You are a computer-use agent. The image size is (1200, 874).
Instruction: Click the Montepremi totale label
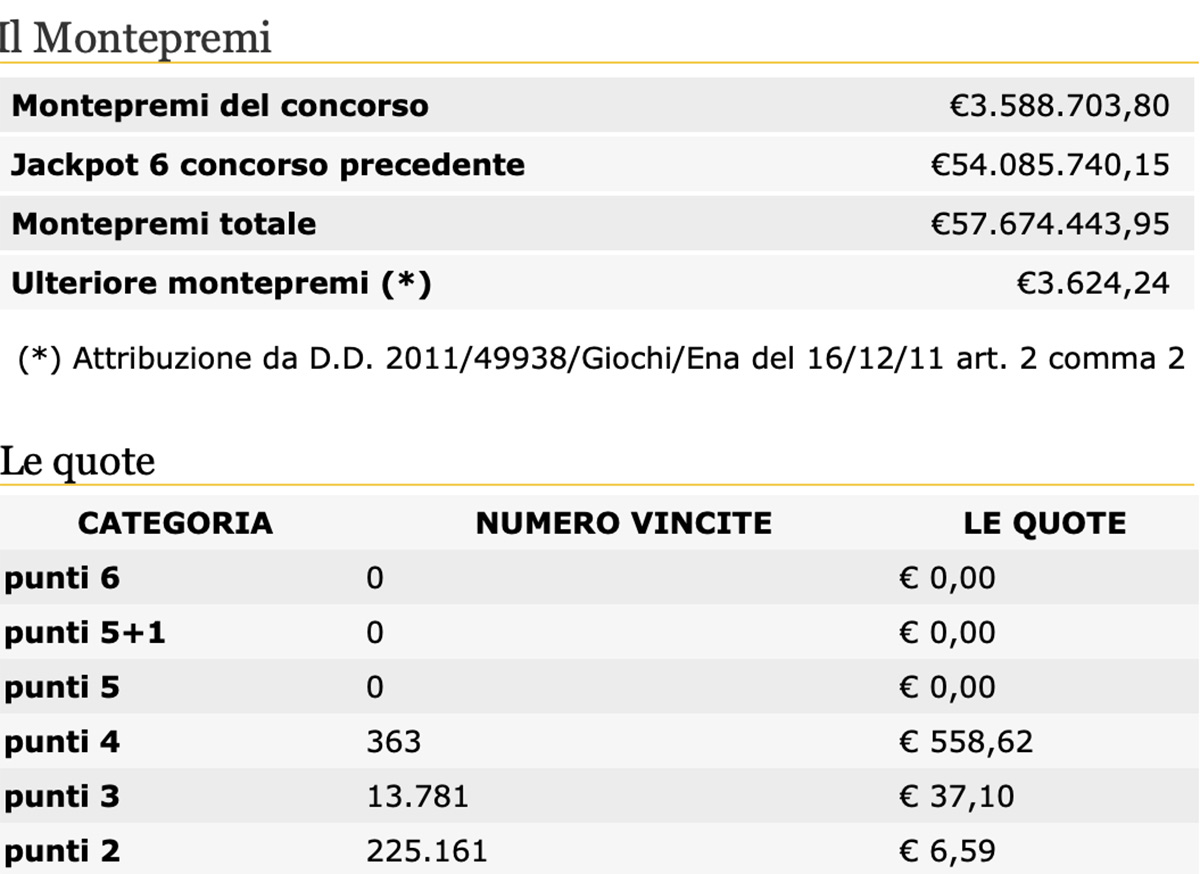pyautogui.click(x=164, y=223)
